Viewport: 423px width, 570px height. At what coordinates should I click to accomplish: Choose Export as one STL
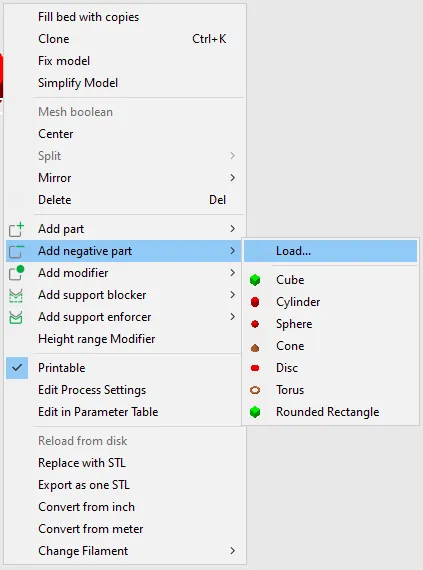click(x=84, y=485)
